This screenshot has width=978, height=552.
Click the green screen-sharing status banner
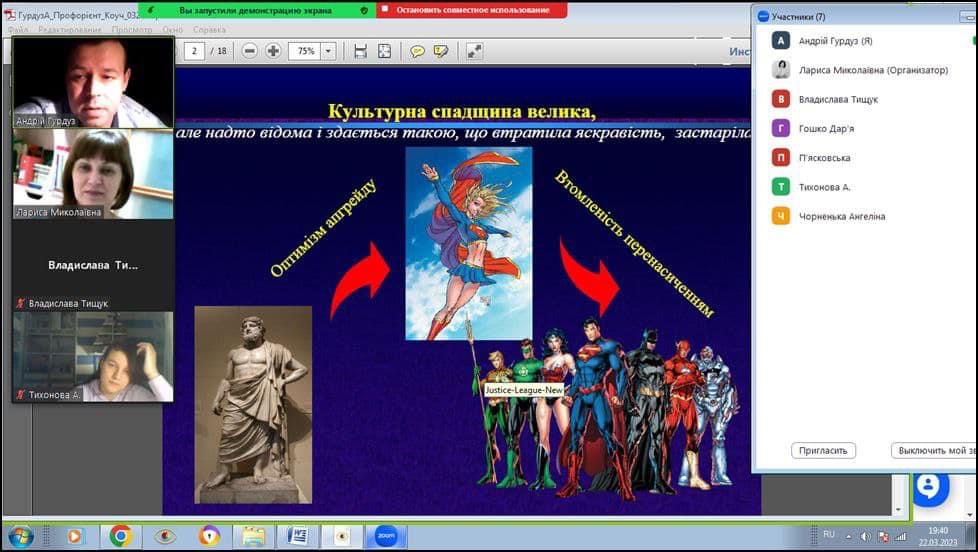(x=256, y=10)
